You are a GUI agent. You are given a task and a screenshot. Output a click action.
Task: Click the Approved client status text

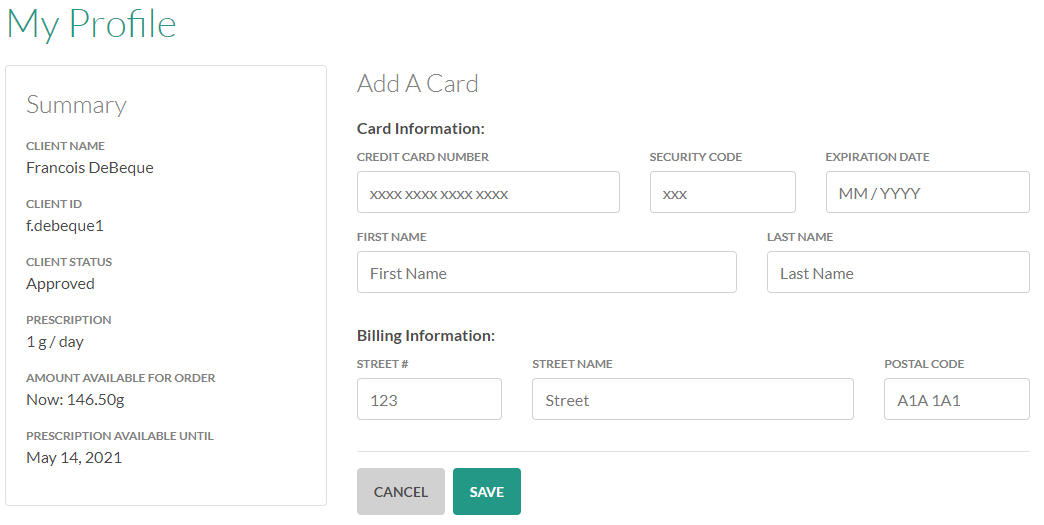60,284
